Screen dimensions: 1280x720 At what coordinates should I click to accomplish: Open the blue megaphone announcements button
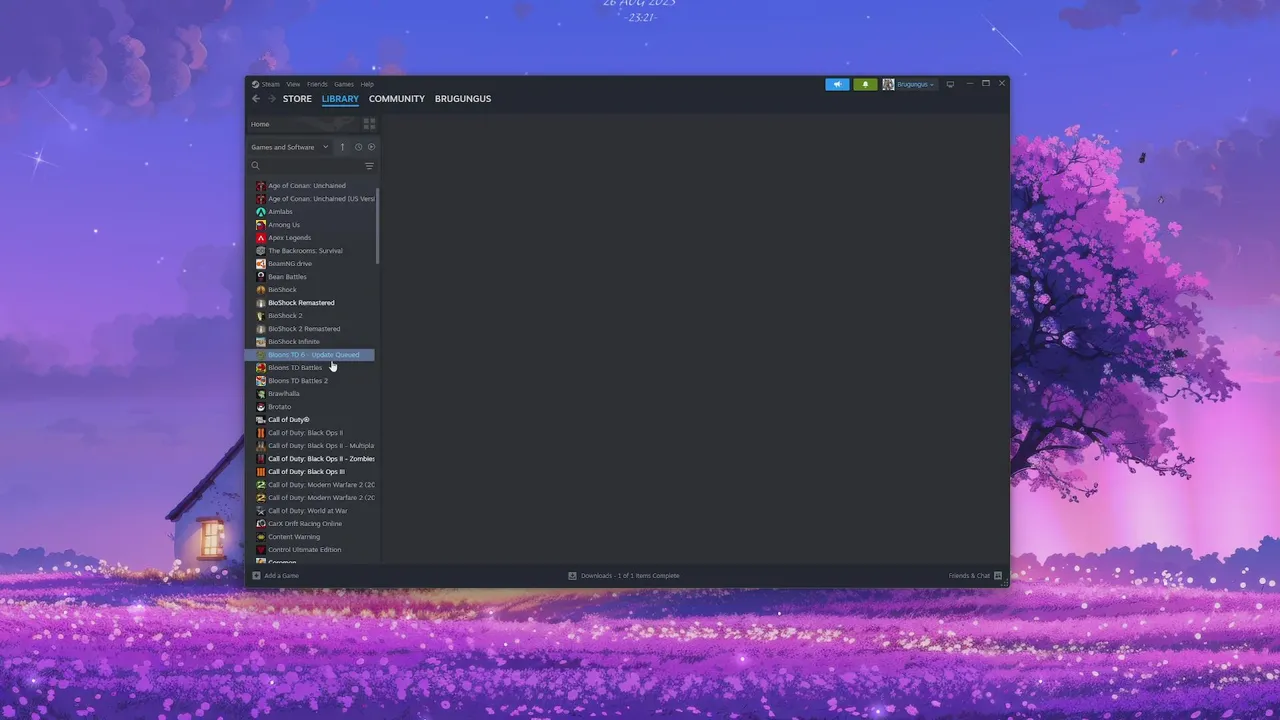point(837,84)
